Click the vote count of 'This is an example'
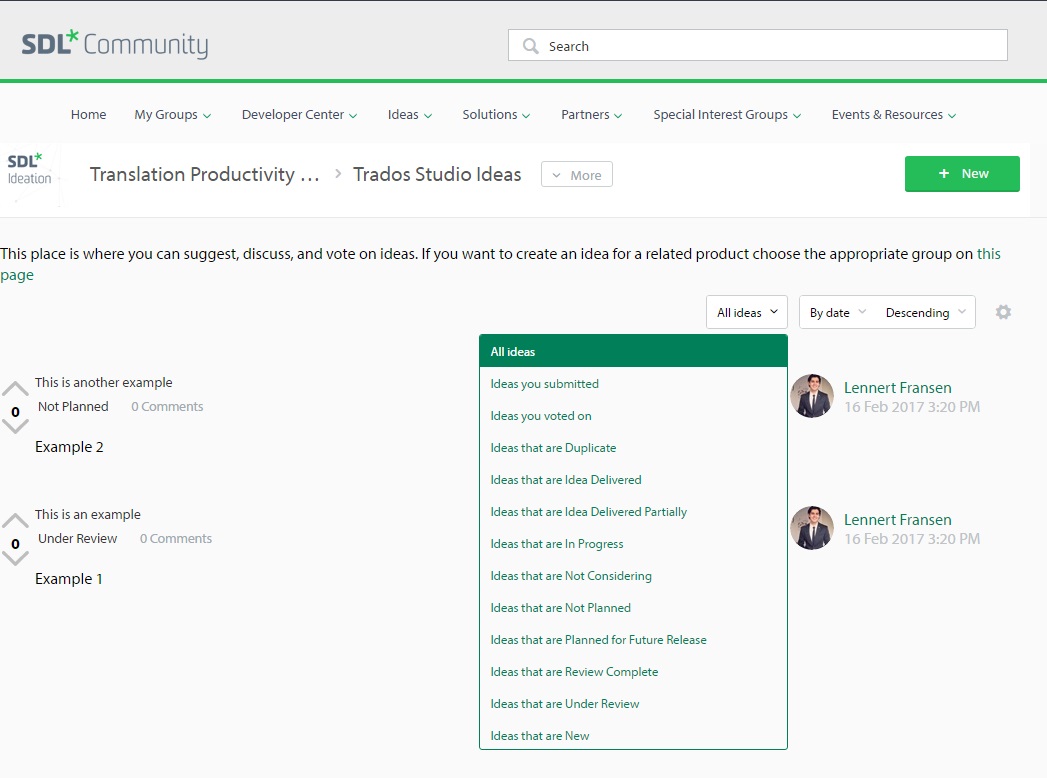1047x778 pixels. [x=15, y=544]
